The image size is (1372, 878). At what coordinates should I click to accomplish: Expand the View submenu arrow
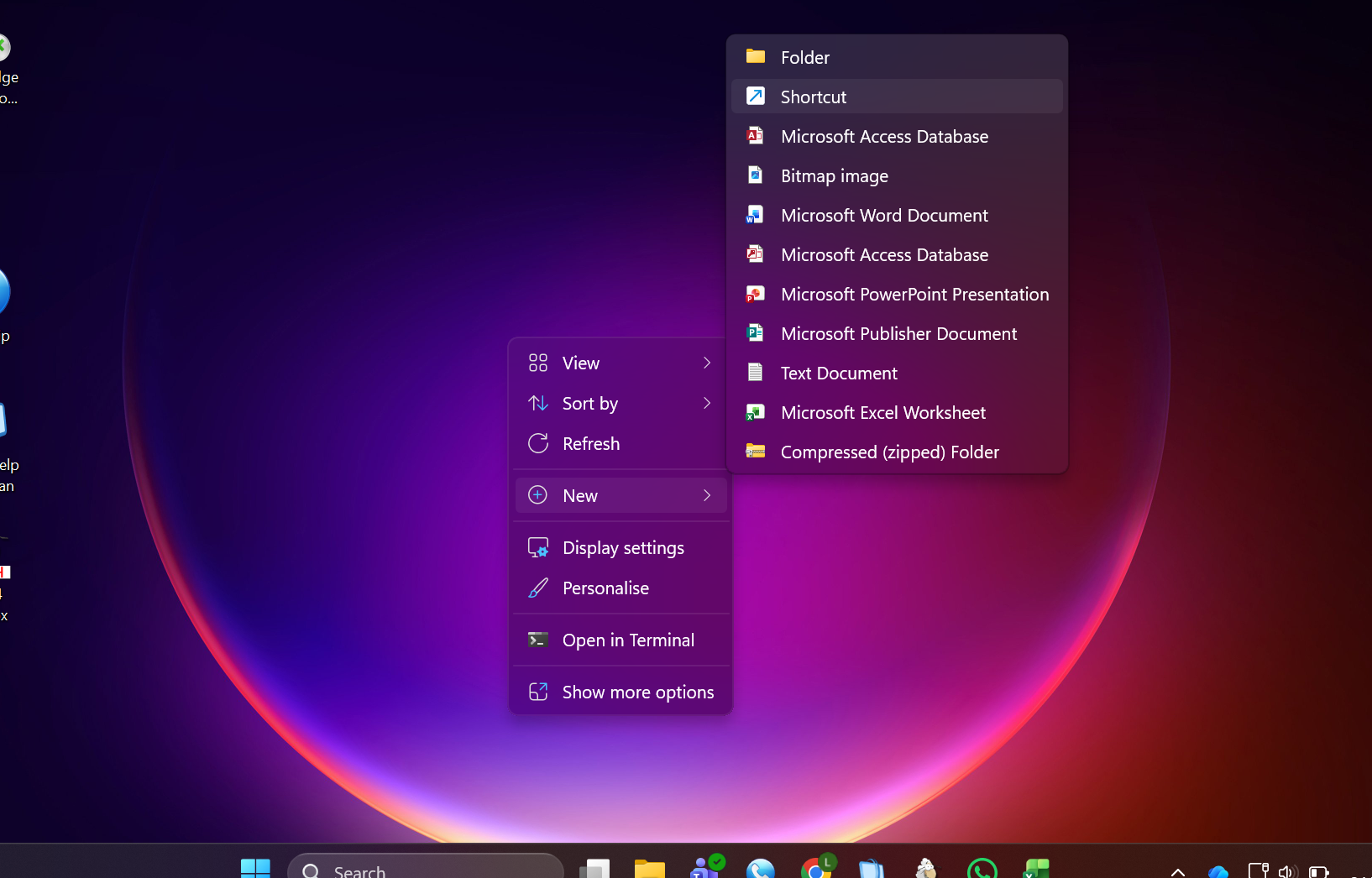coord(707,363)
